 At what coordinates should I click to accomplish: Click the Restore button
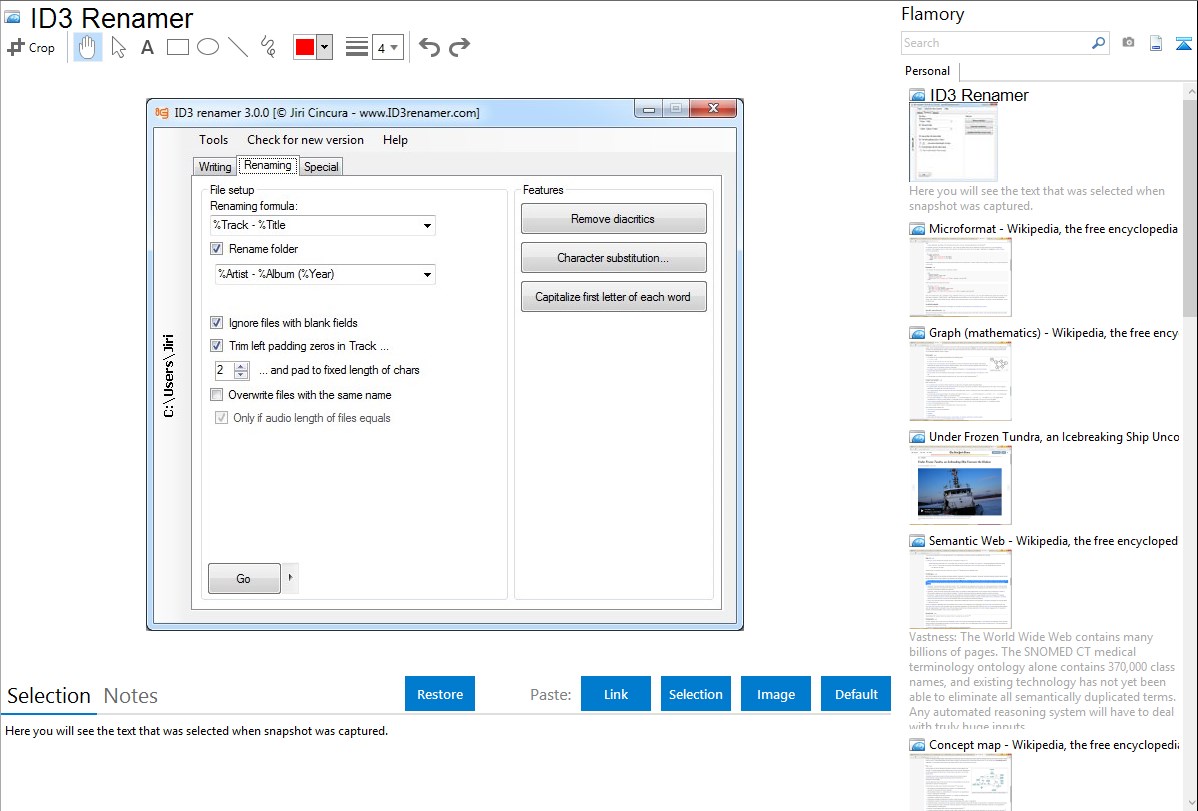coord(440,694)
